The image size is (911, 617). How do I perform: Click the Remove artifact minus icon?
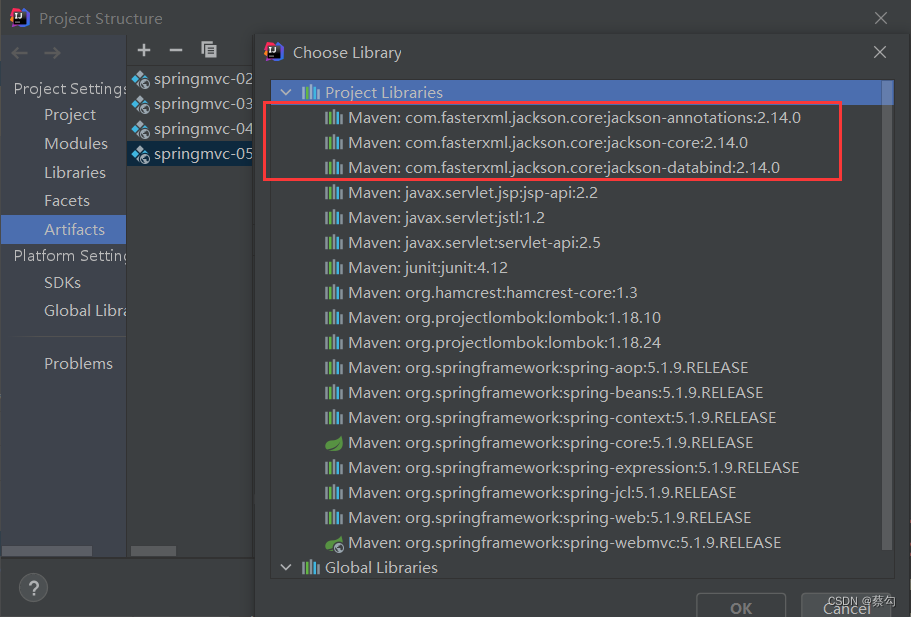click(175, 49)
